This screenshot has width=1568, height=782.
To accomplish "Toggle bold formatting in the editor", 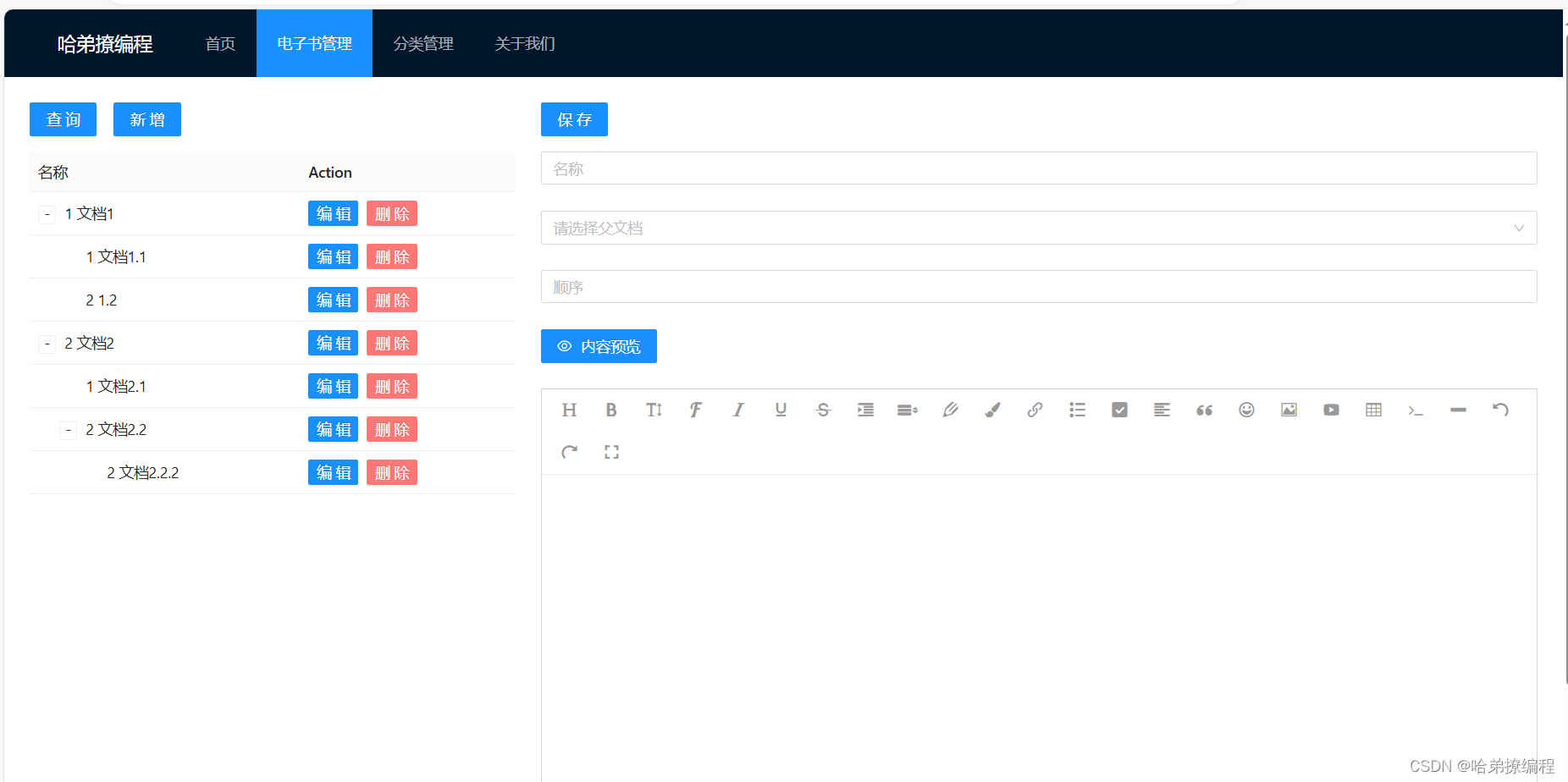I will [611, 410].
